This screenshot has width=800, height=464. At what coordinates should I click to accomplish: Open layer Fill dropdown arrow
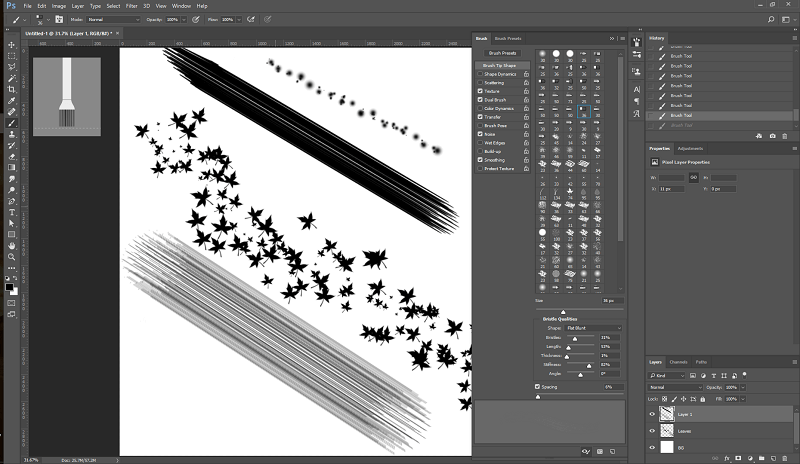(743, 399)
